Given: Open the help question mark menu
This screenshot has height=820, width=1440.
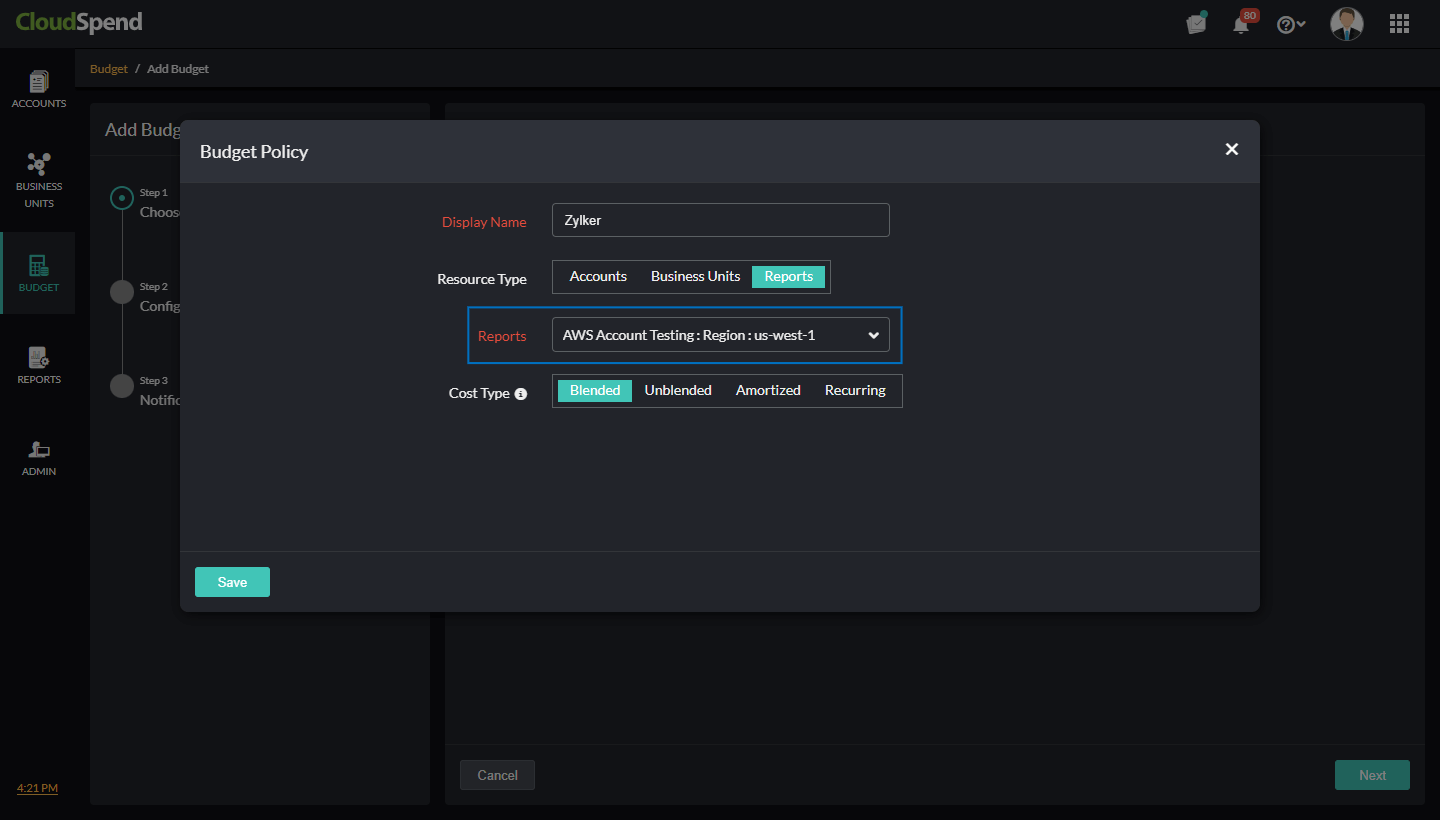Looking at the screenshot, I should (1291, 24).
